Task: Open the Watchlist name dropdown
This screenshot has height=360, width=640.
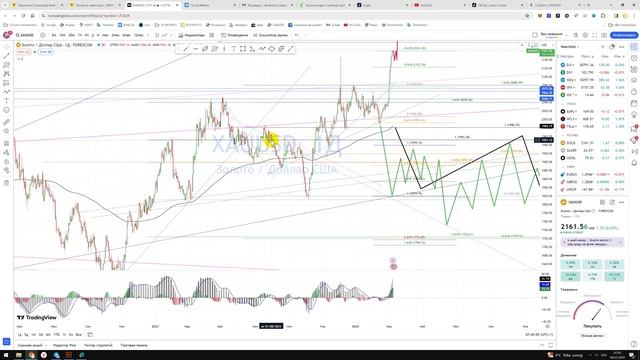Action: tap(570, 47)
